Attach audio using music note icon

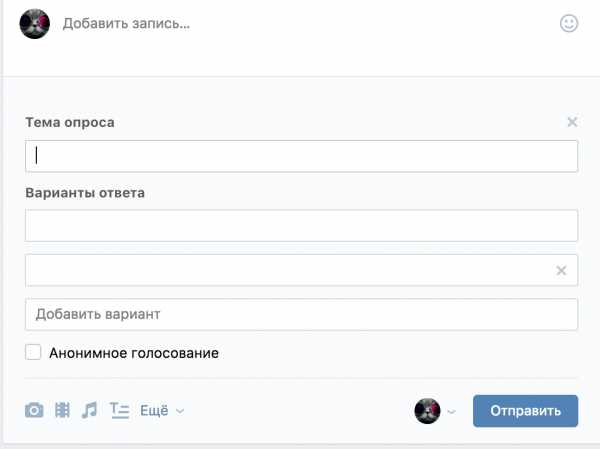pyautogui.click(x=90, y=410)
